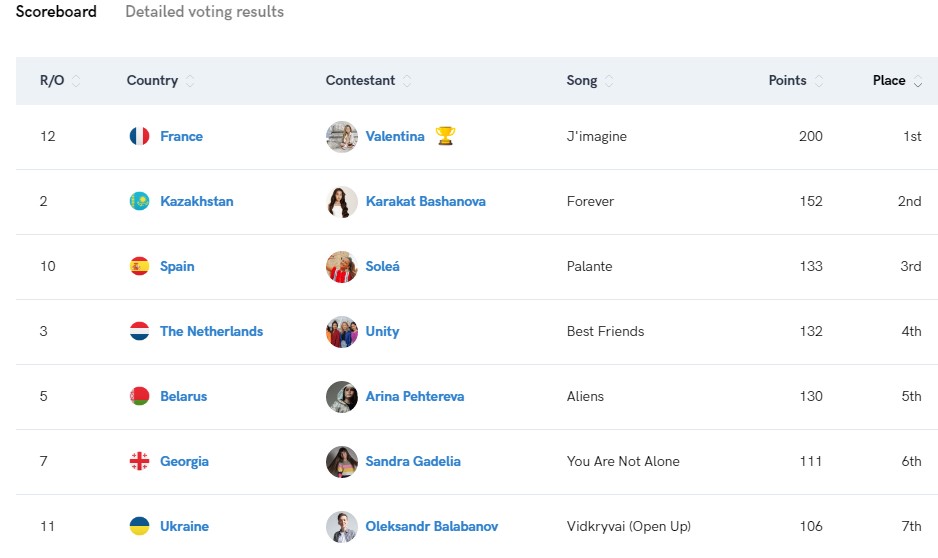Click the France flag icon
Image resolution: width=938 pixels, height=558 pixels.
pyautogui.click(x=139, y=136)
